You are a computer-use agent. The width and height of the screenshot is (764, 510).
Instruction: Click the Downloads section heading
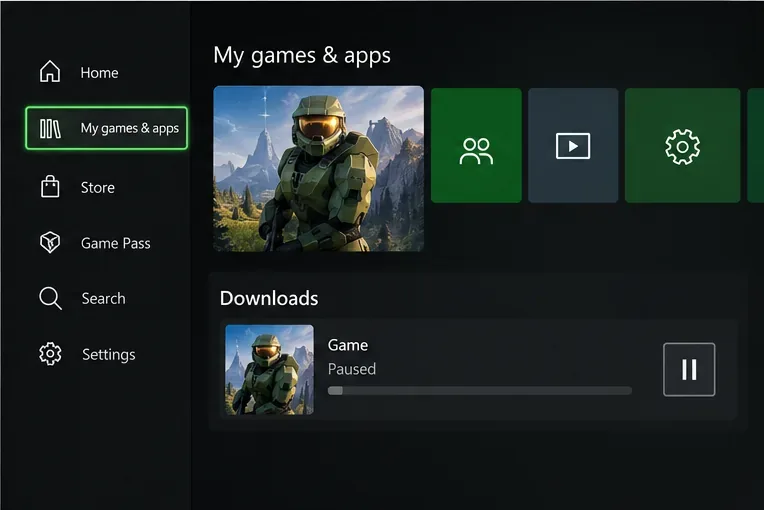pyautogui.click(x=269, y=298)
